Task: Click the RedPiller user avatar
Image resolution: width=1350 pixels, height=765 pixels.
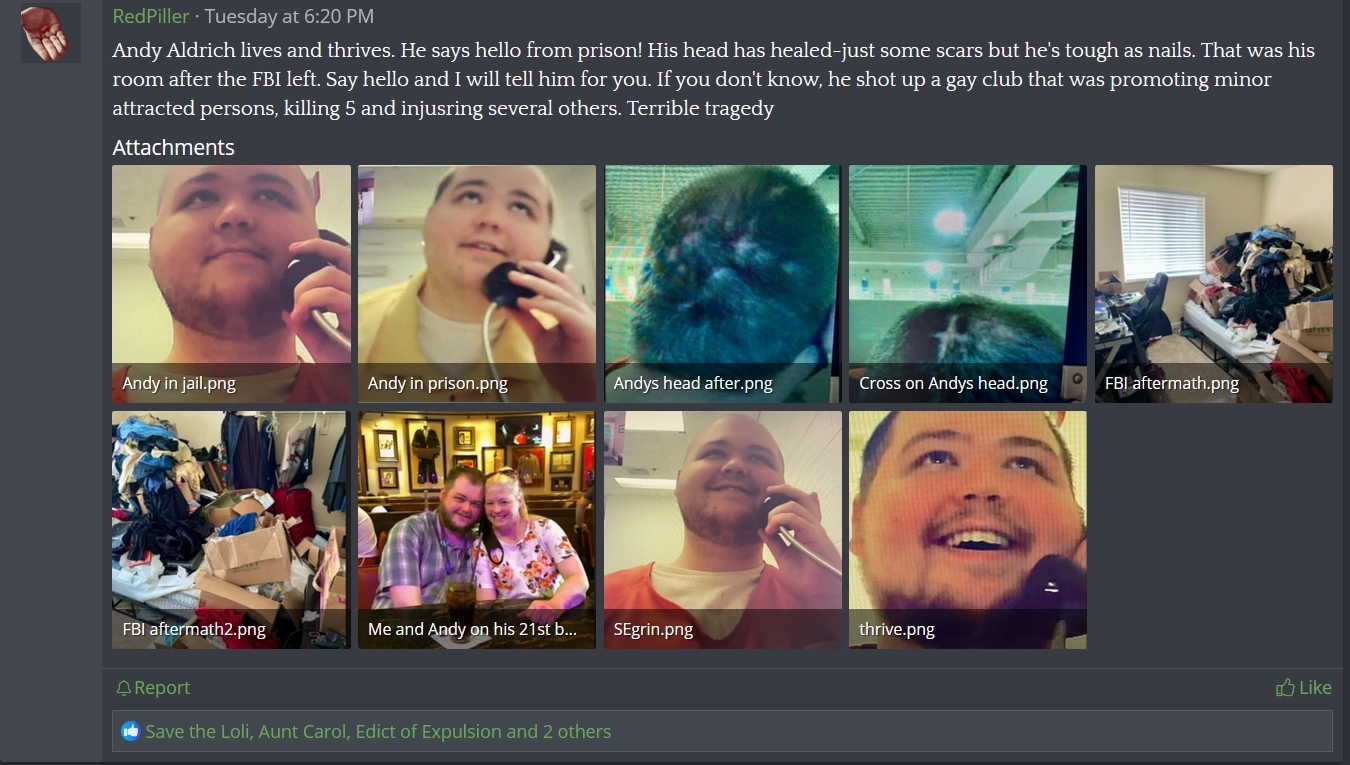Action: 51,33
